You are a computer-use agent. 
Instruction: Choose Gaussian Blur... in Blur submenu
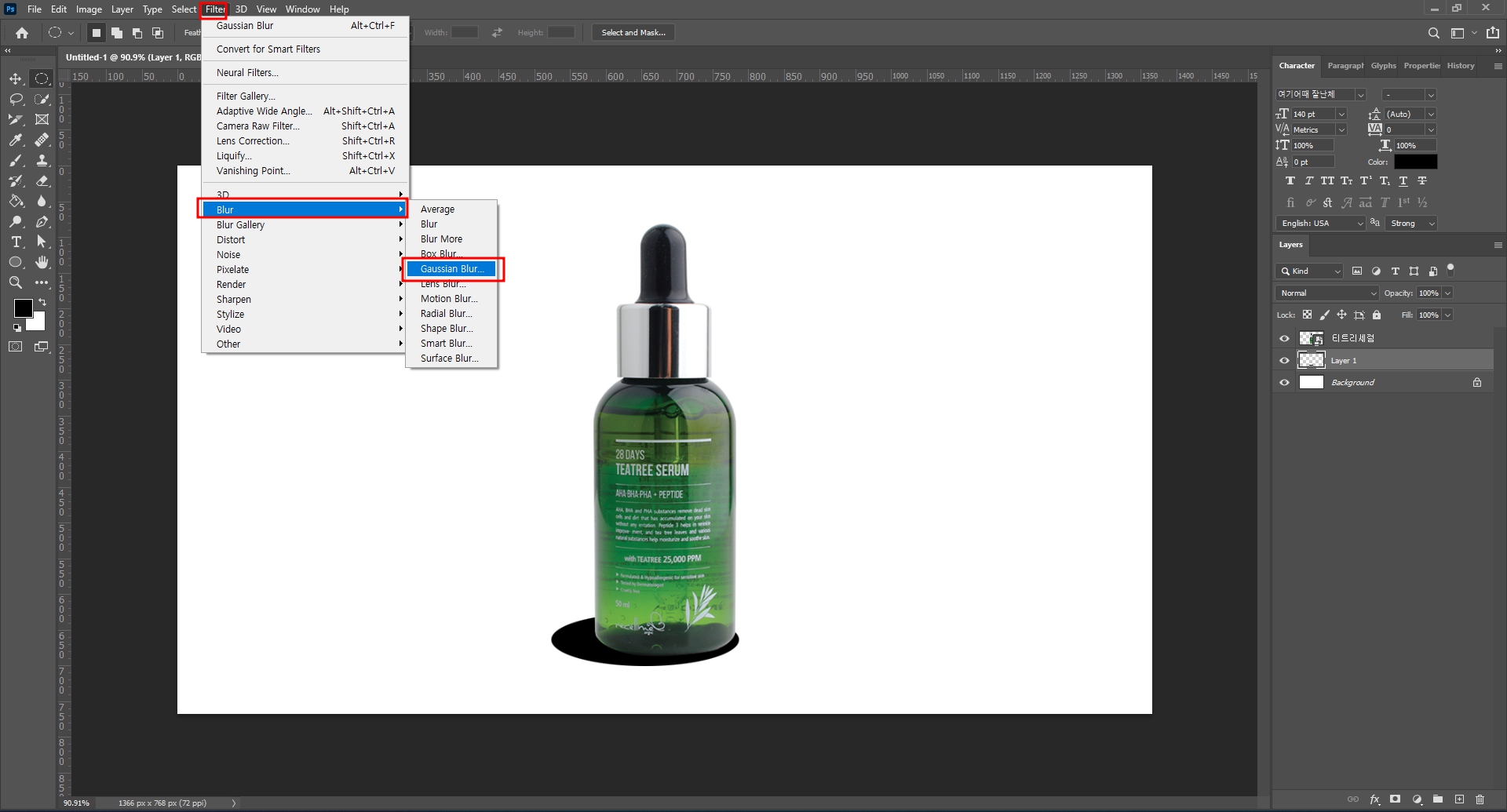coord(452,269)
